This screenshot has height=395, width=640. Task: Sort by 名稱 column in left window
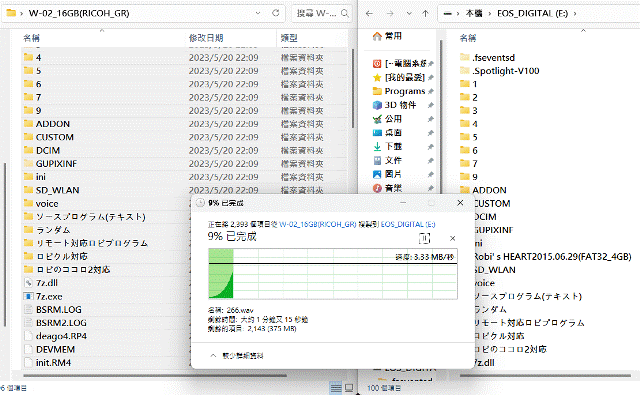point(31,38)
